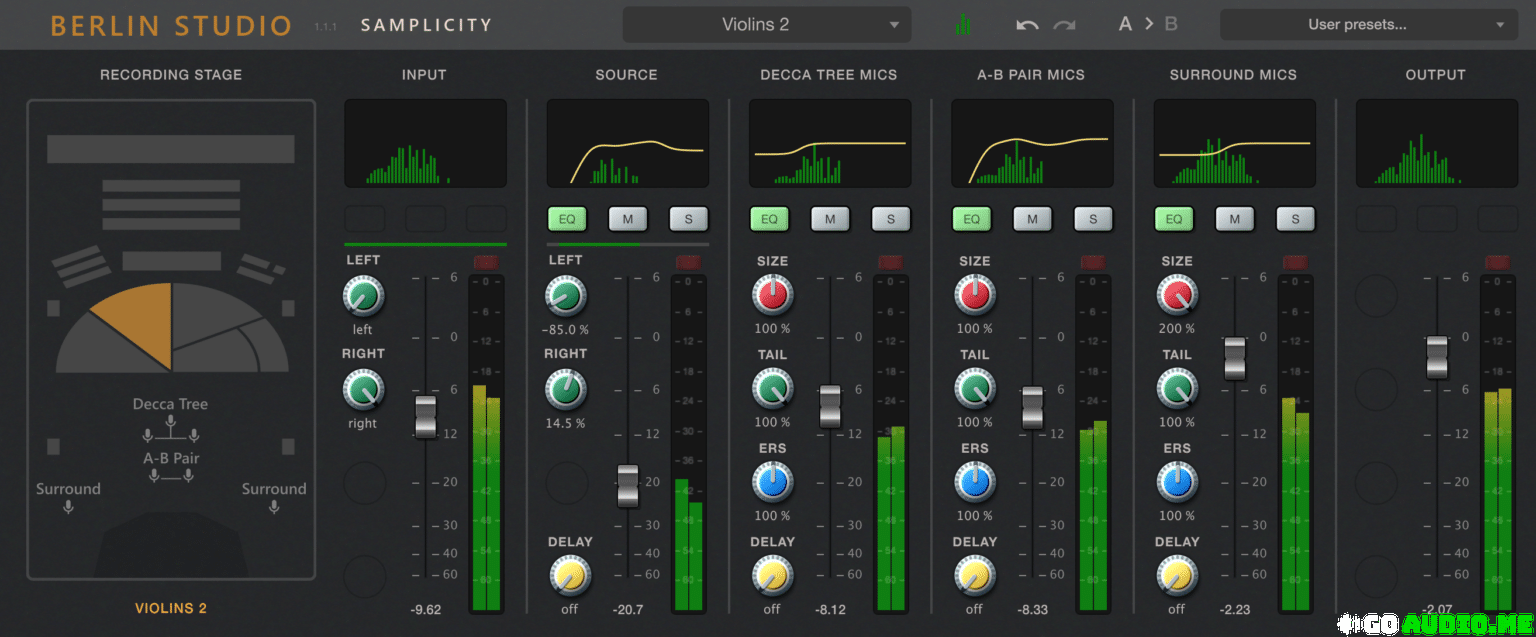Click the A-B Pair TAIL knob
Image resolution: width=1536 pixels, height=637 pixels.
(974, 390)
